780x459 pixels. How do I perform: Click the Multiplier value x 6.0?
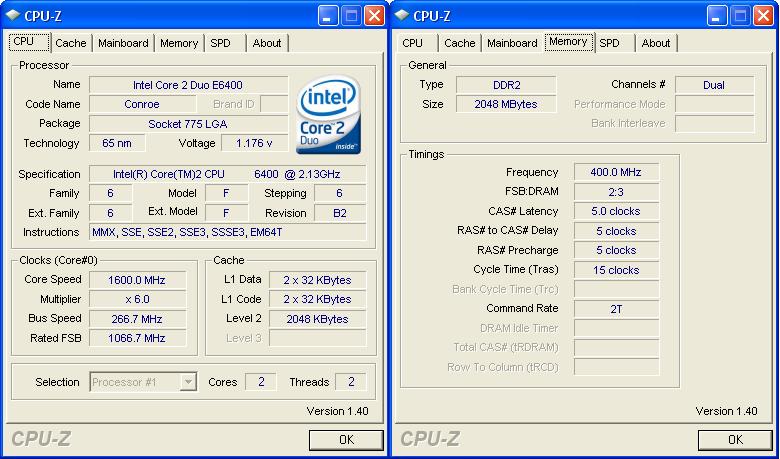click(x=138, y=299)
